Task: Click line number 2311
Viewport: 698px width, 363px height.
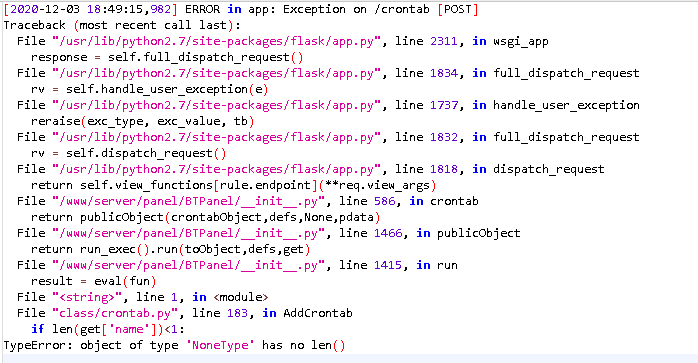Action: click(444, 41)
